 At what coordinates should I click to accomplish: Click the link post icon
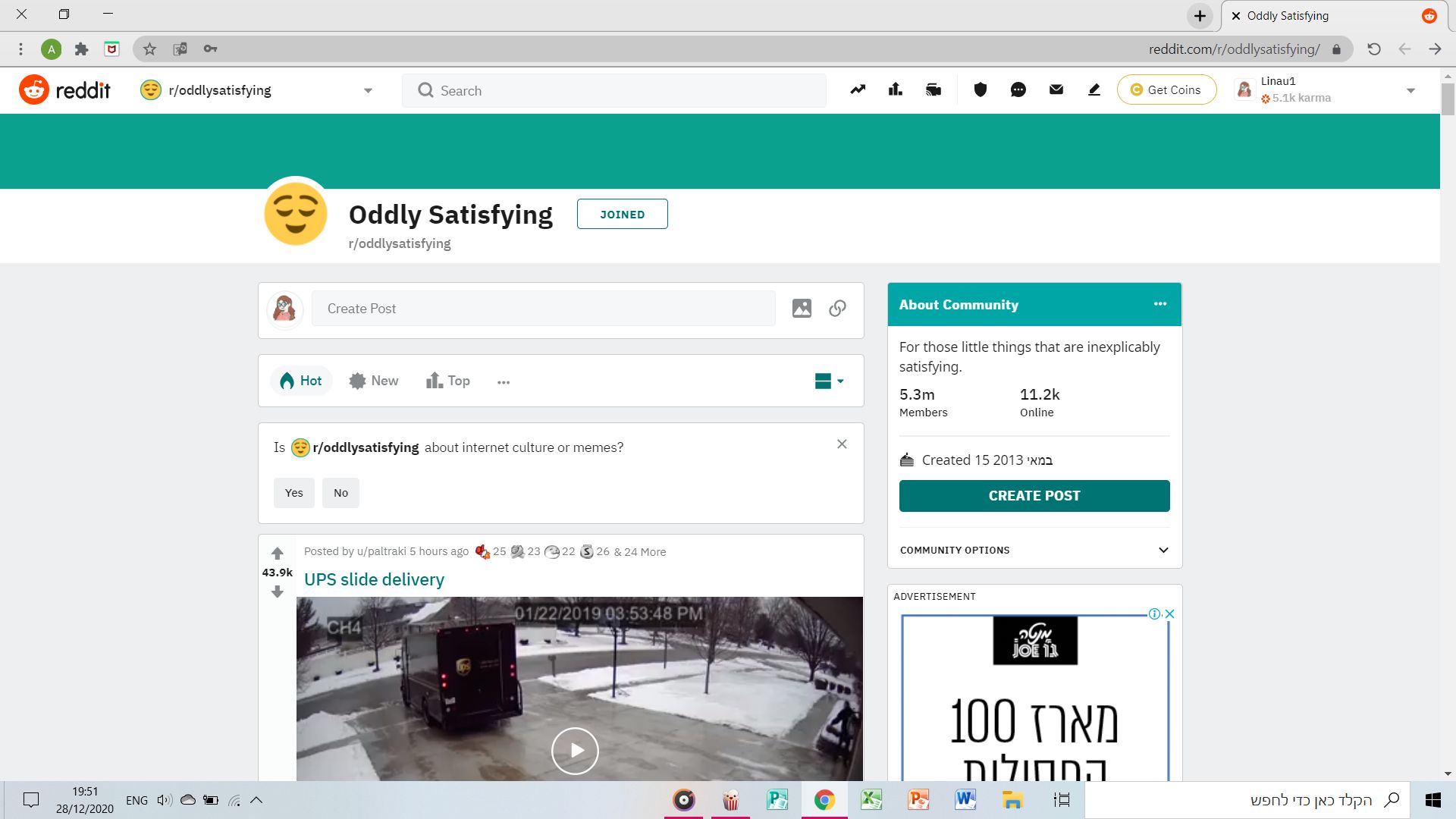click(837, 308)
